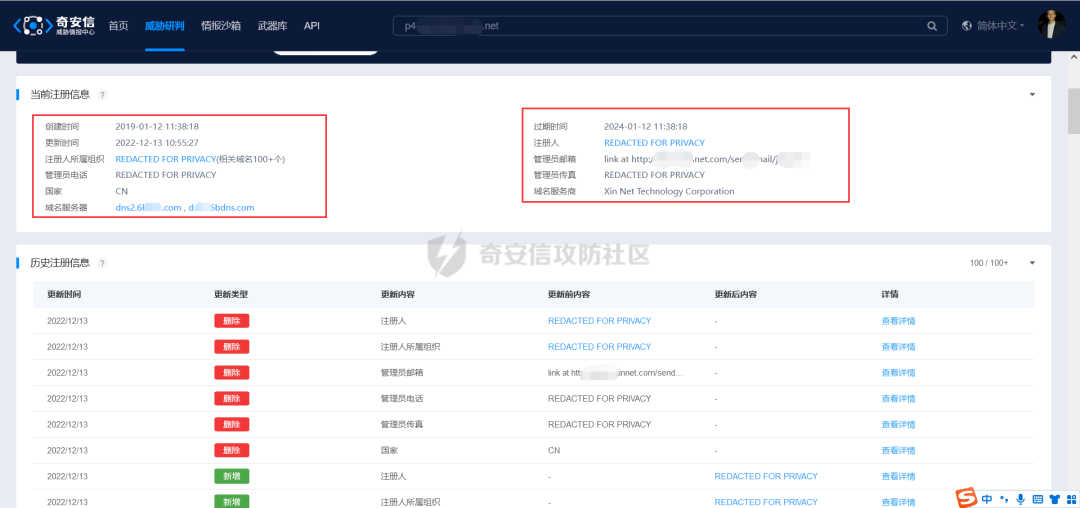Click the 管理员传真 REDACTED FOR PRIVACY value
Image resolution: width=1080 pixels, height=508 pixels.
pos(654,175)
